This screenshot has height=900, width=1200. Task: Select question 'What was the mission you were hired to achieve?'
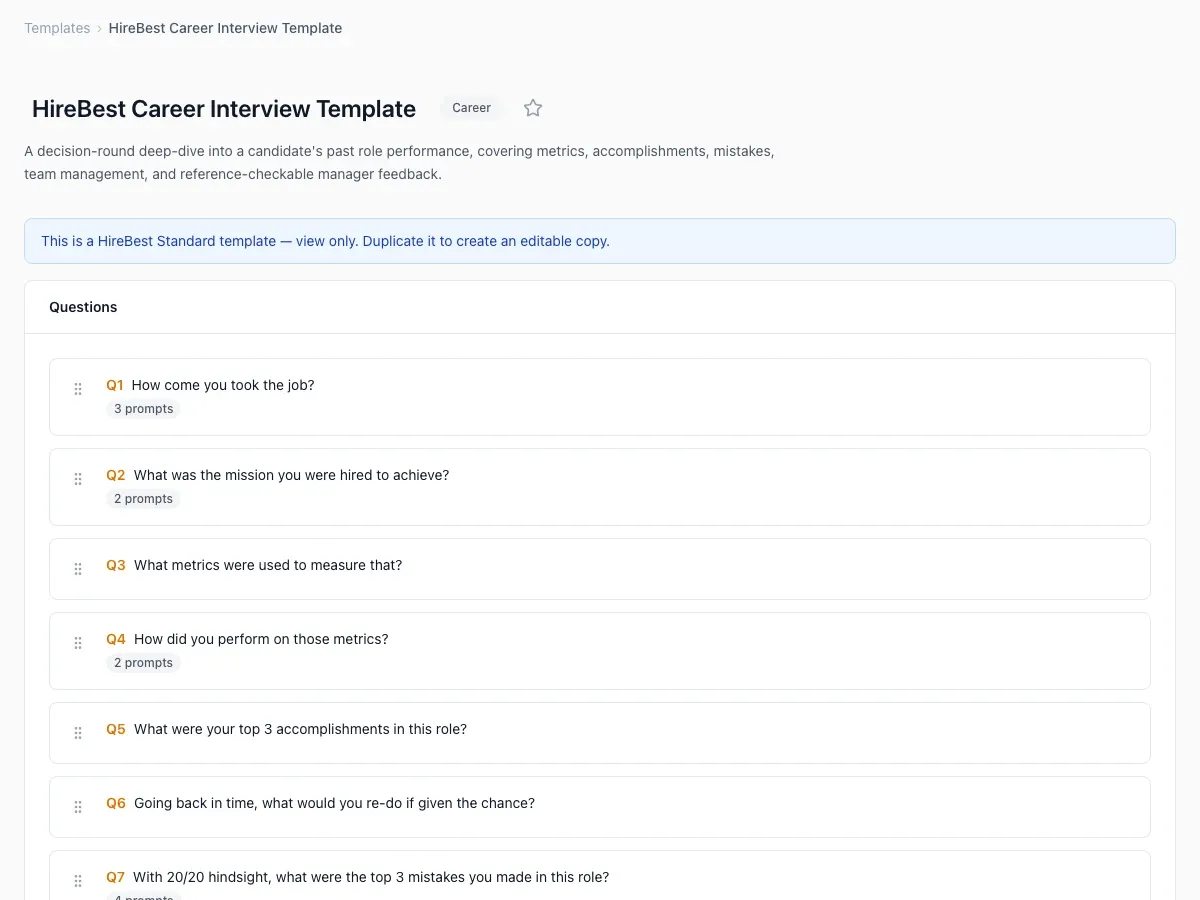coord(291,475)
